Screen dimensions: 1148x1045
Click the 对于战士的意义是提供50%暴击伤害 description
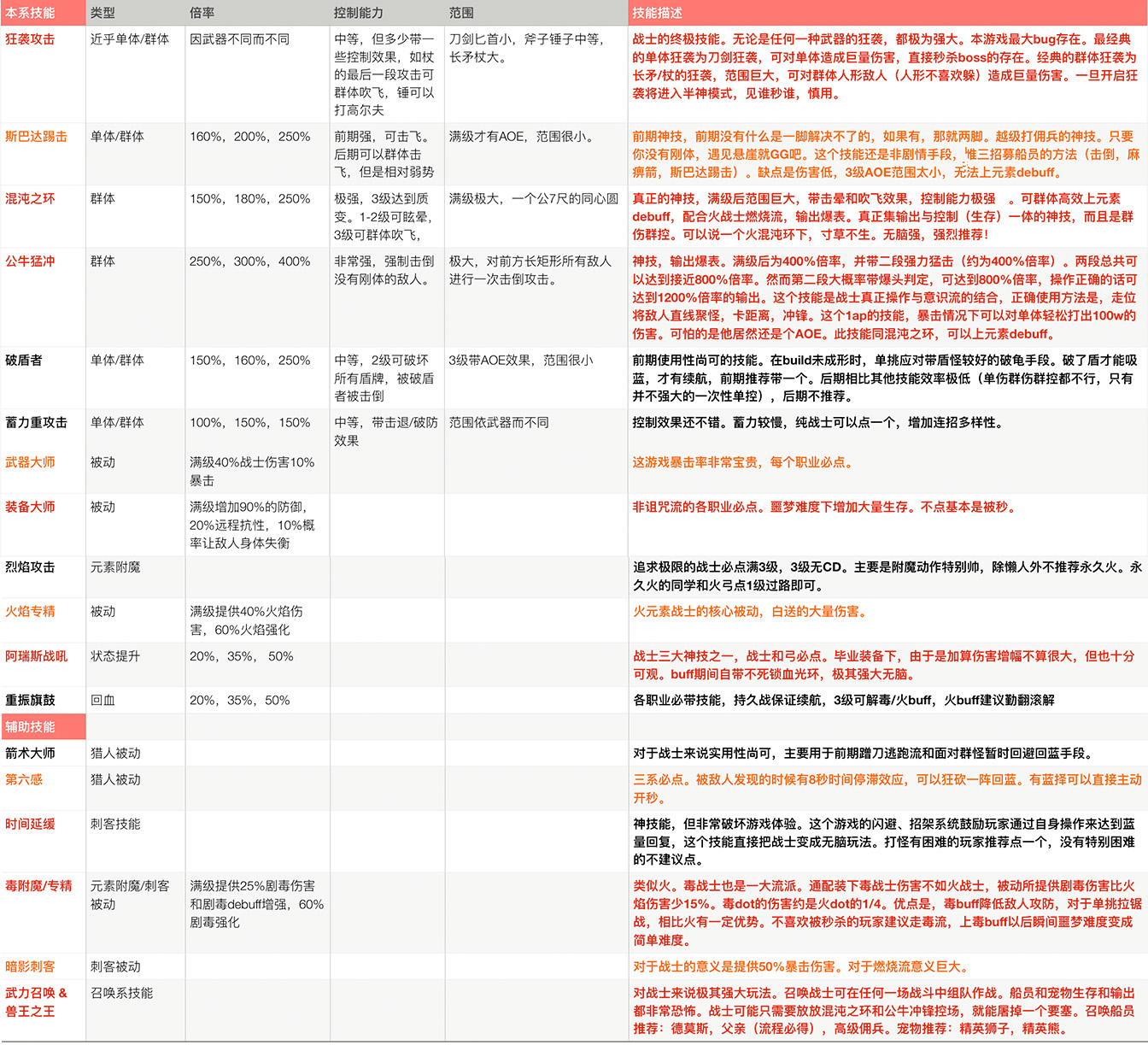click(x=887, y=966)
